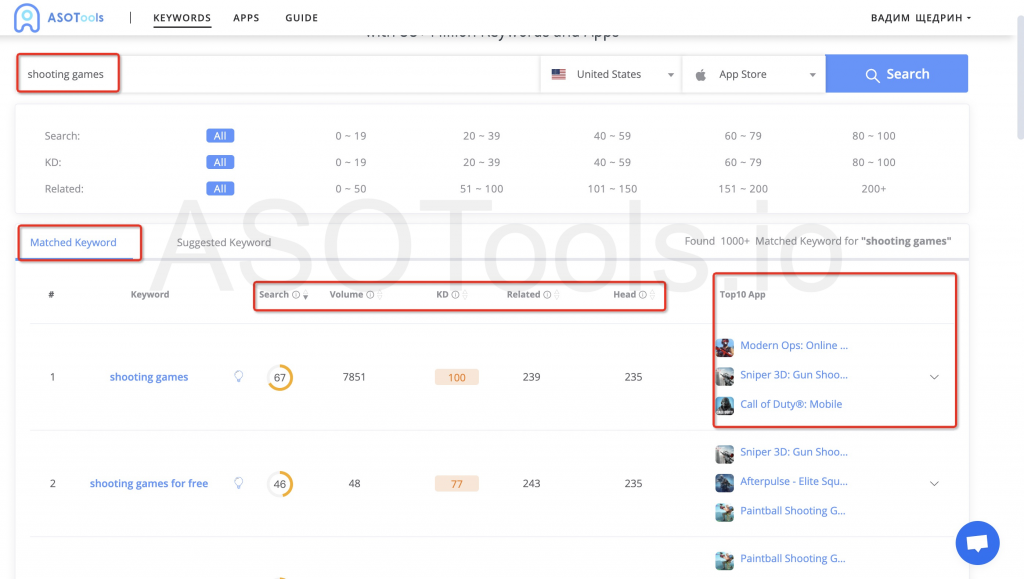Open the 'shooting games for free' keyword link

[149, 483]
